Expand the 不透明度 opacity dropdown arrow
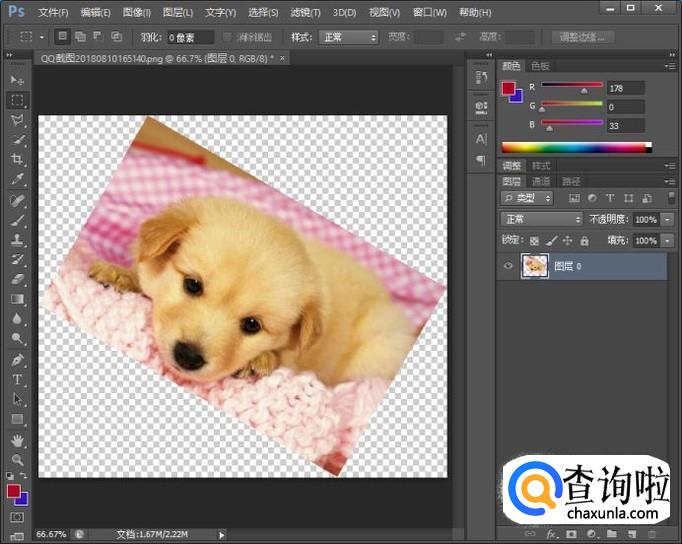 [667, 219]
